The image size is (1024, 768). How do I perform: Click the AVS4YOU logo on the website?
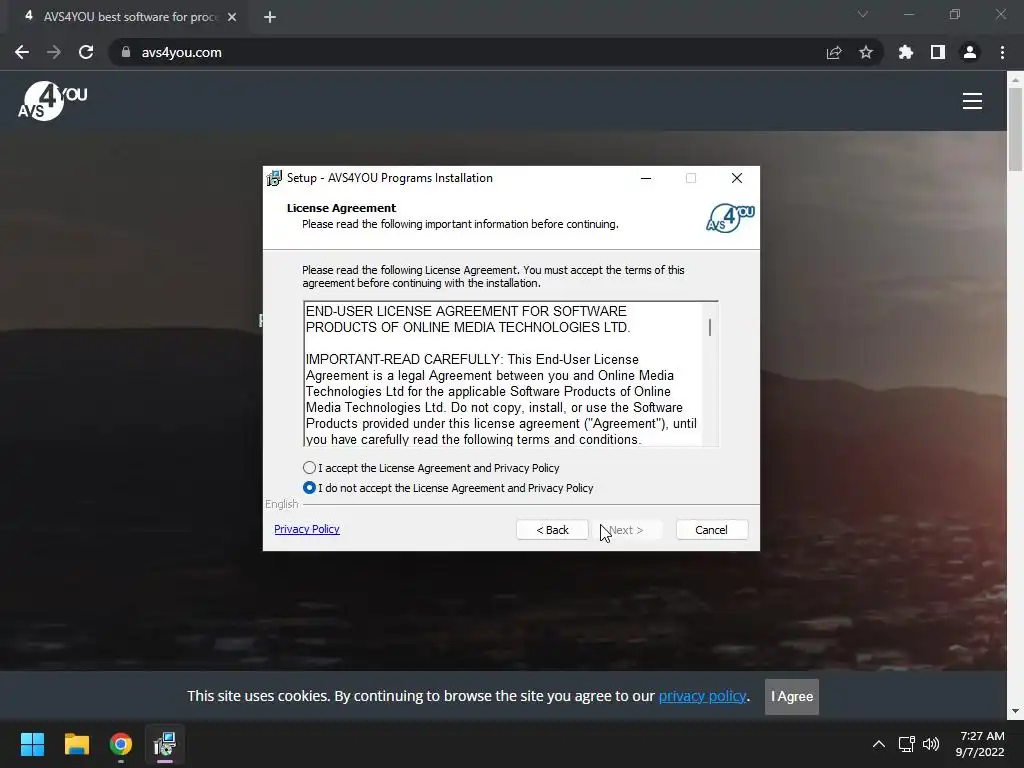pyautogui.click(x=53, y=101)
